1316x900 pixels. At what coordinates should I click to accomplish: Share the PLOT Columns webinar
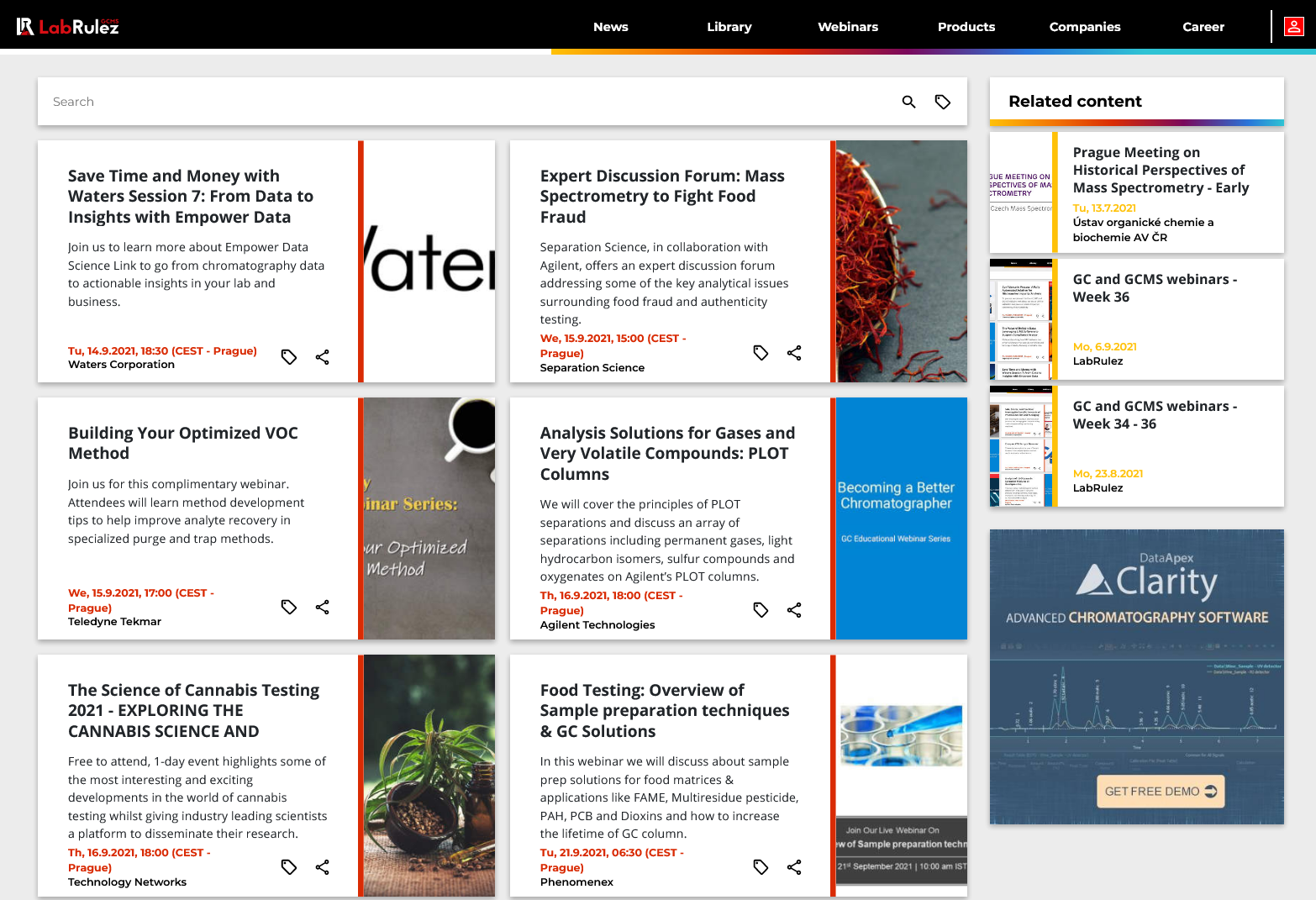coord(794,610)
